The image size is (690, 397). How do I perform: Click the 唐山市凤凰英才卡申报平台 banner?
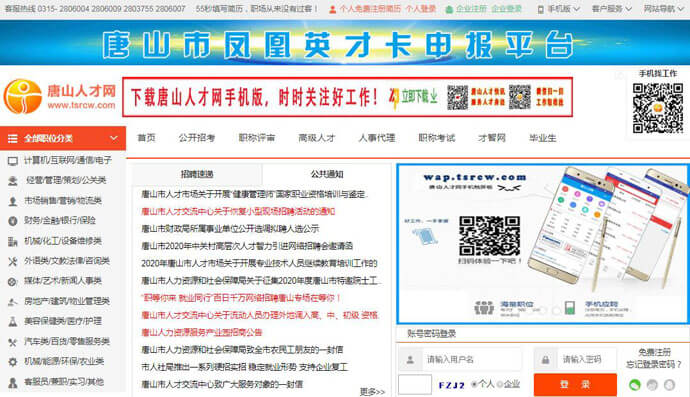click(x=345, y=43)
